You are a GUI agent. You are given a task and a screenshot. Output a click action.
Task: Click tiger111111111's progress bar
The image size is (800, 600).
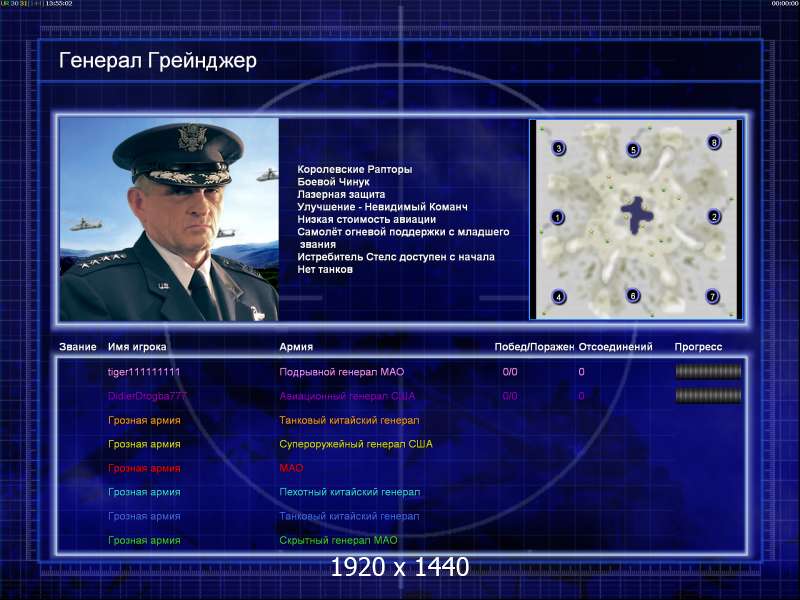[708, 372]
